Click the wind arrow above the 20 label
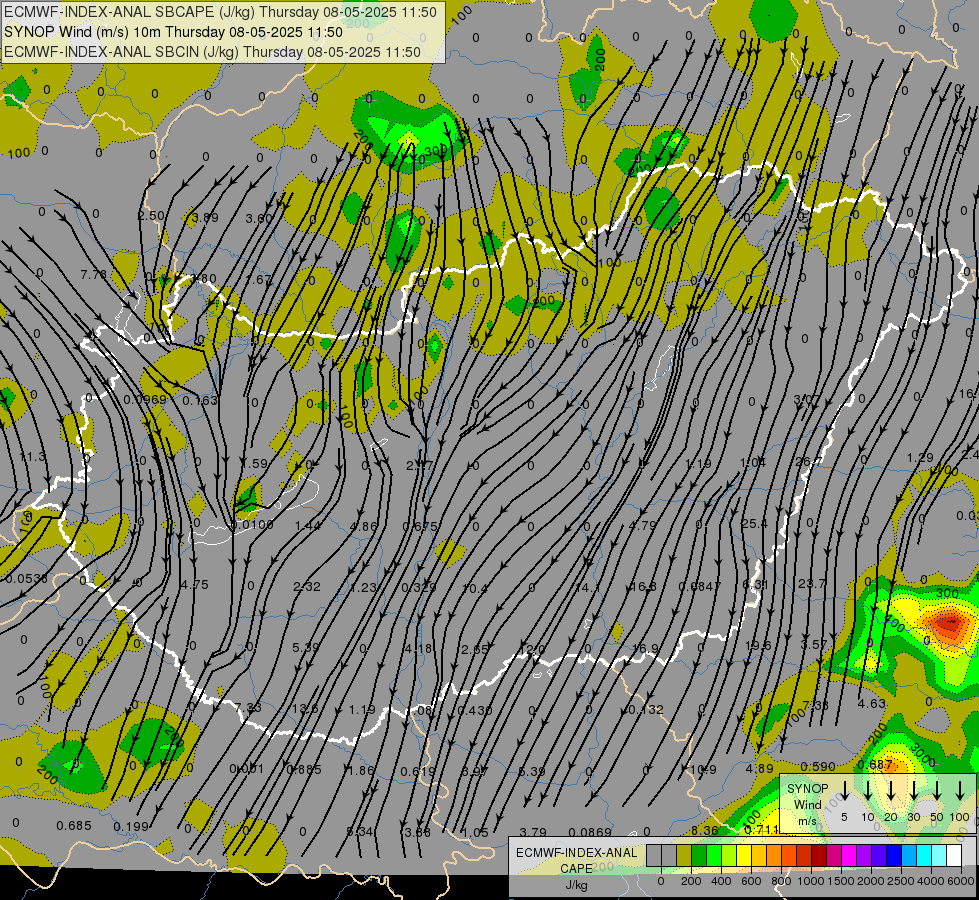 [x=891, y=791]
